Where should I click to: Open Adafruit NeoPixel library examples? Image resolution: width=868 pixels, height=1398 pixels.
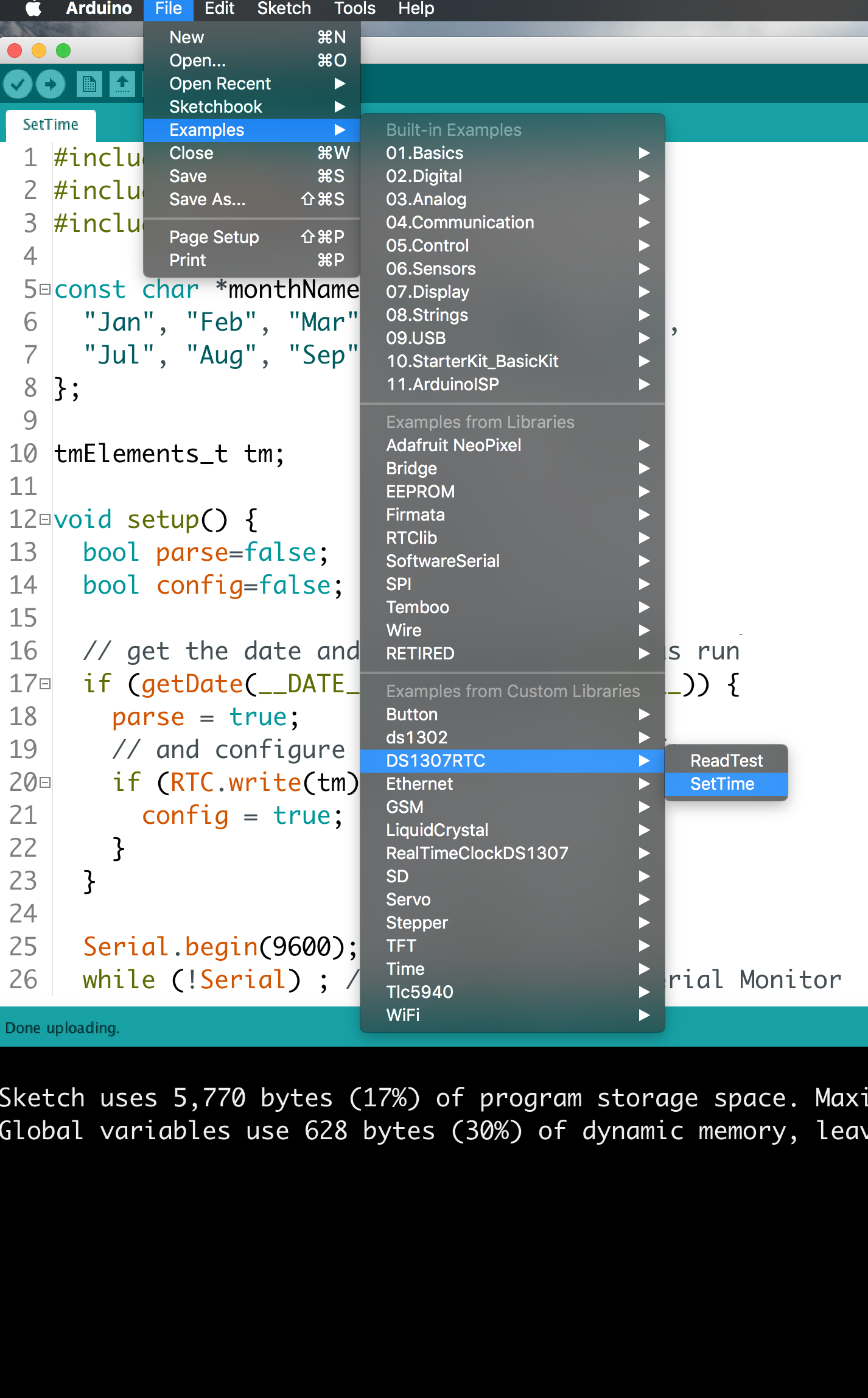tap(513, 445)
